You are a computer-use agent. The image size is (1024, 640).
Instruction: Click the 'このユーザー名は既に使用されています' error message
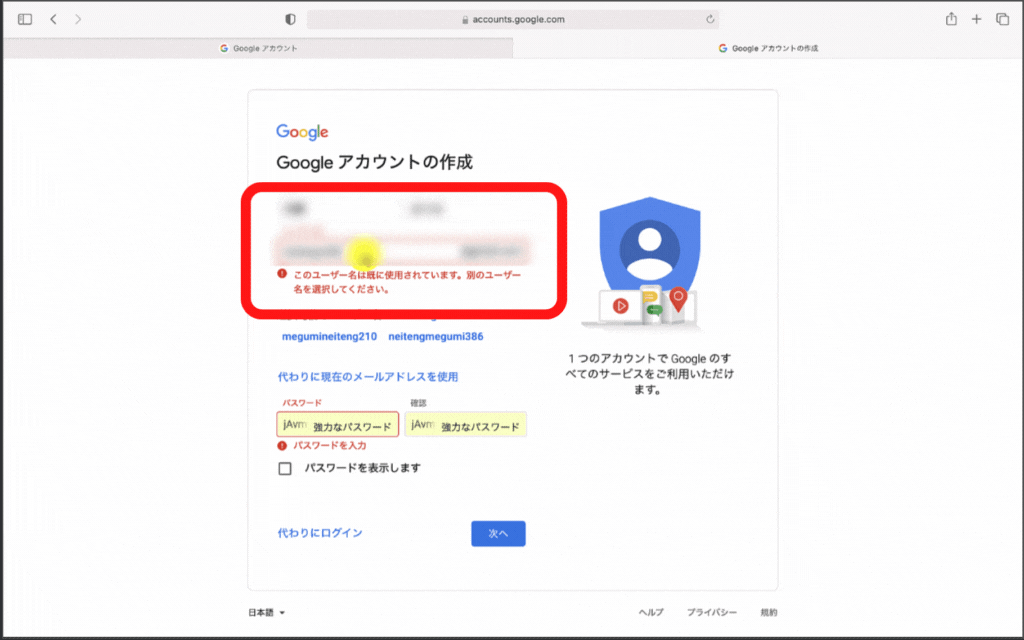408,282
